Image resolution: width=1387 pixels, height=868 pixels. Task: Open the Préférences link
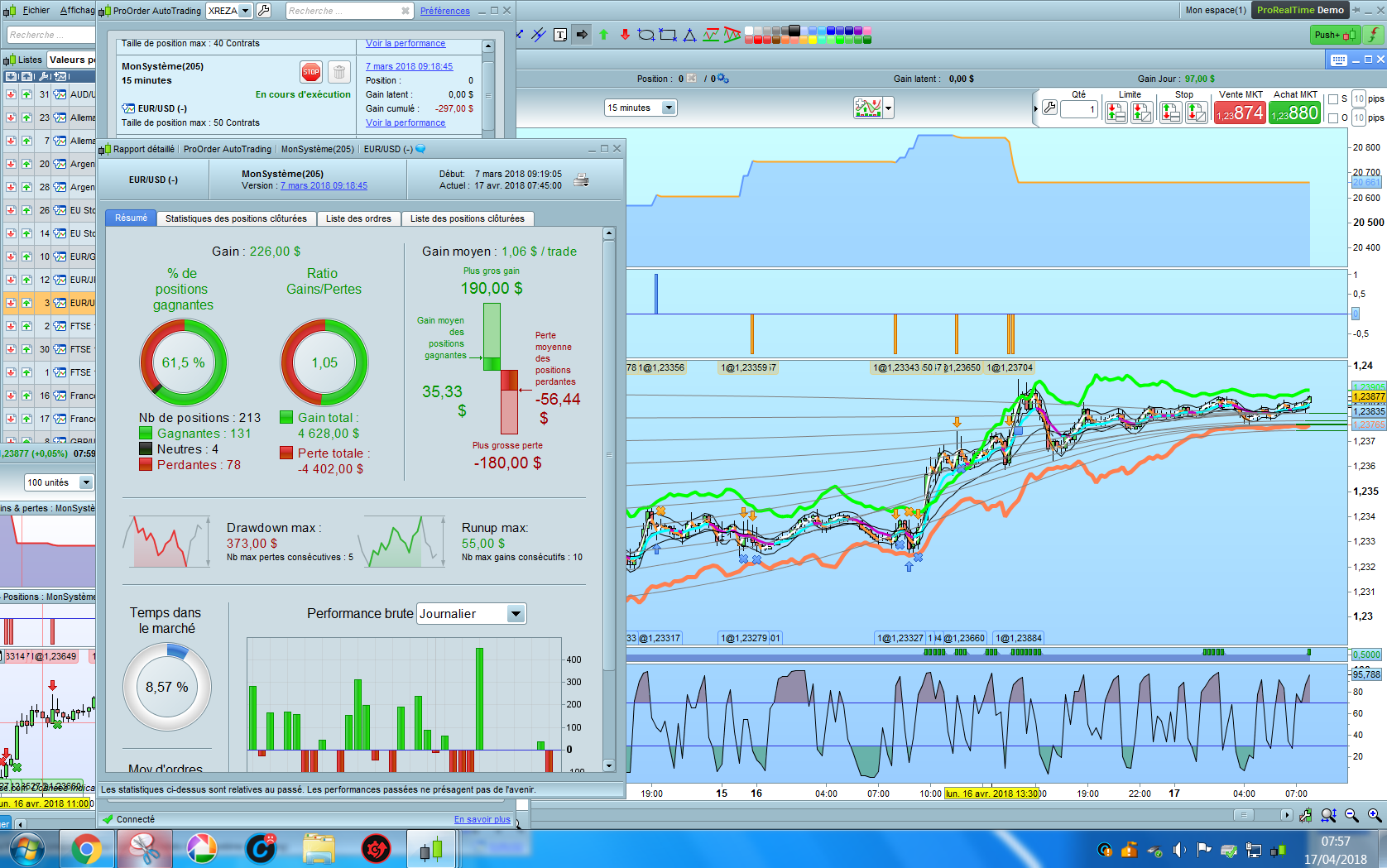(x=444, y=11)
